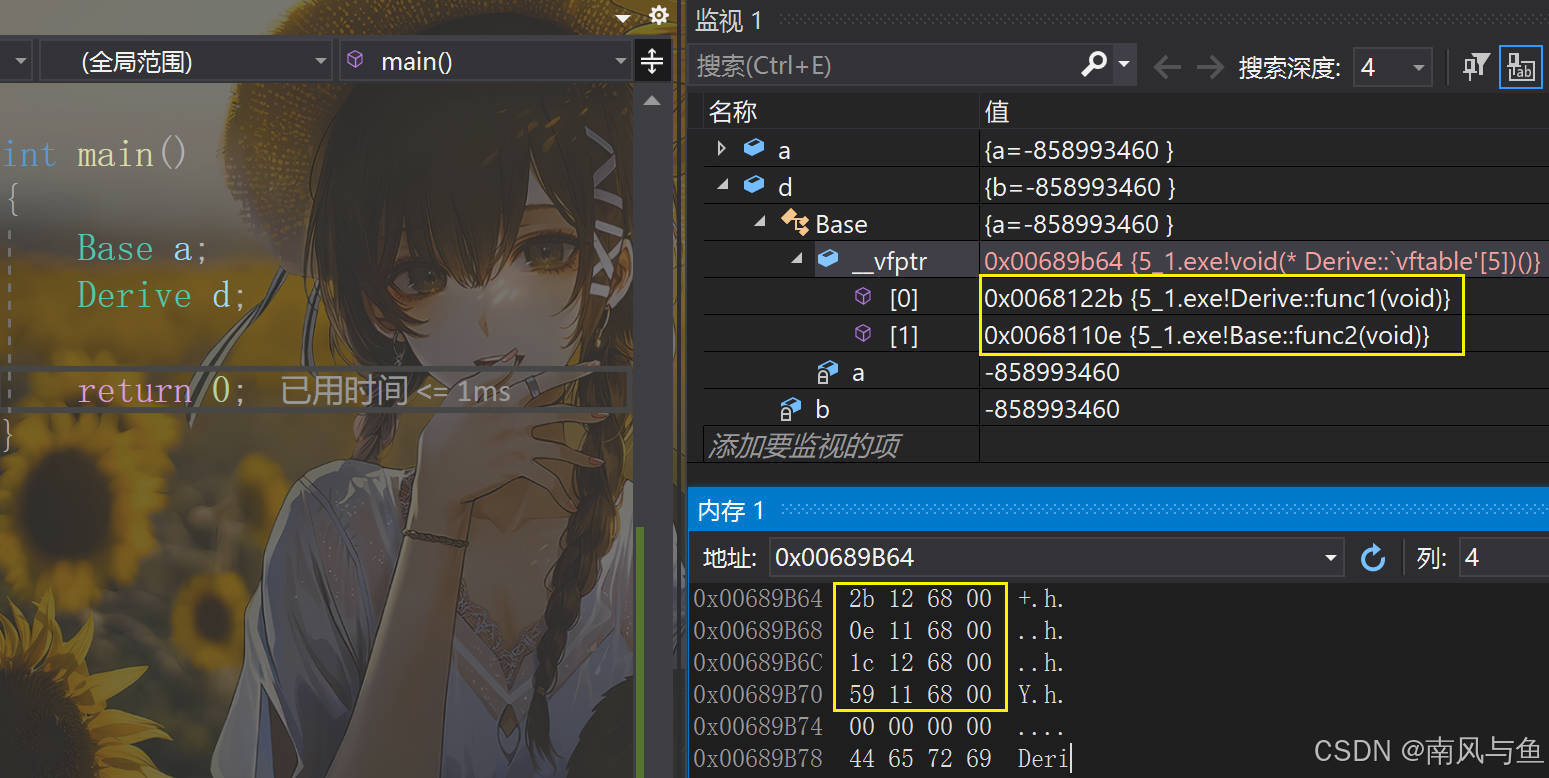This screenshot has width=1549, height=778.
Task: Click the 'int main()' code line
Action: 94,155
